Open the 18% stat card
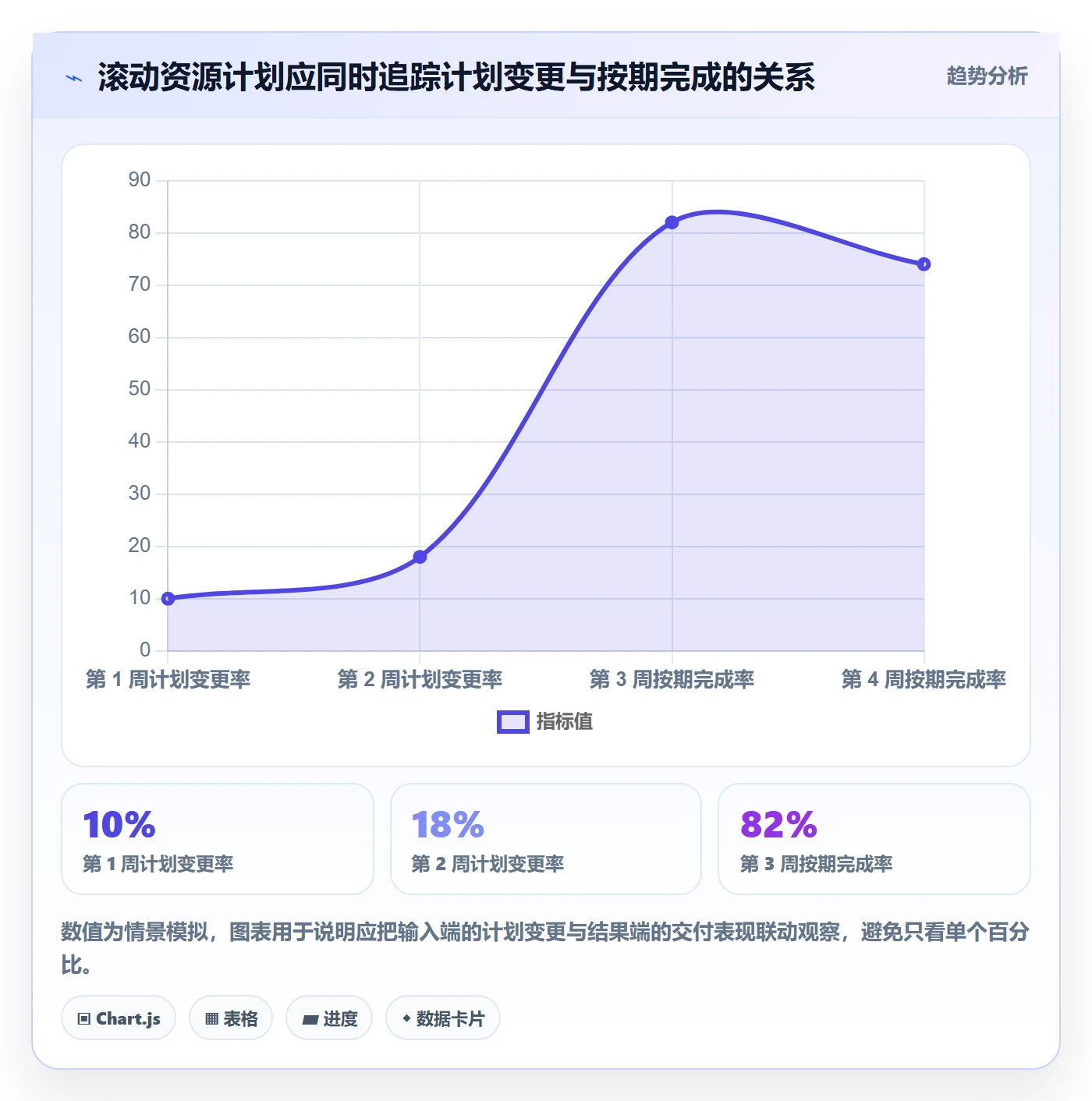This screenshot has width=1092, height=1101. [546, 839]
